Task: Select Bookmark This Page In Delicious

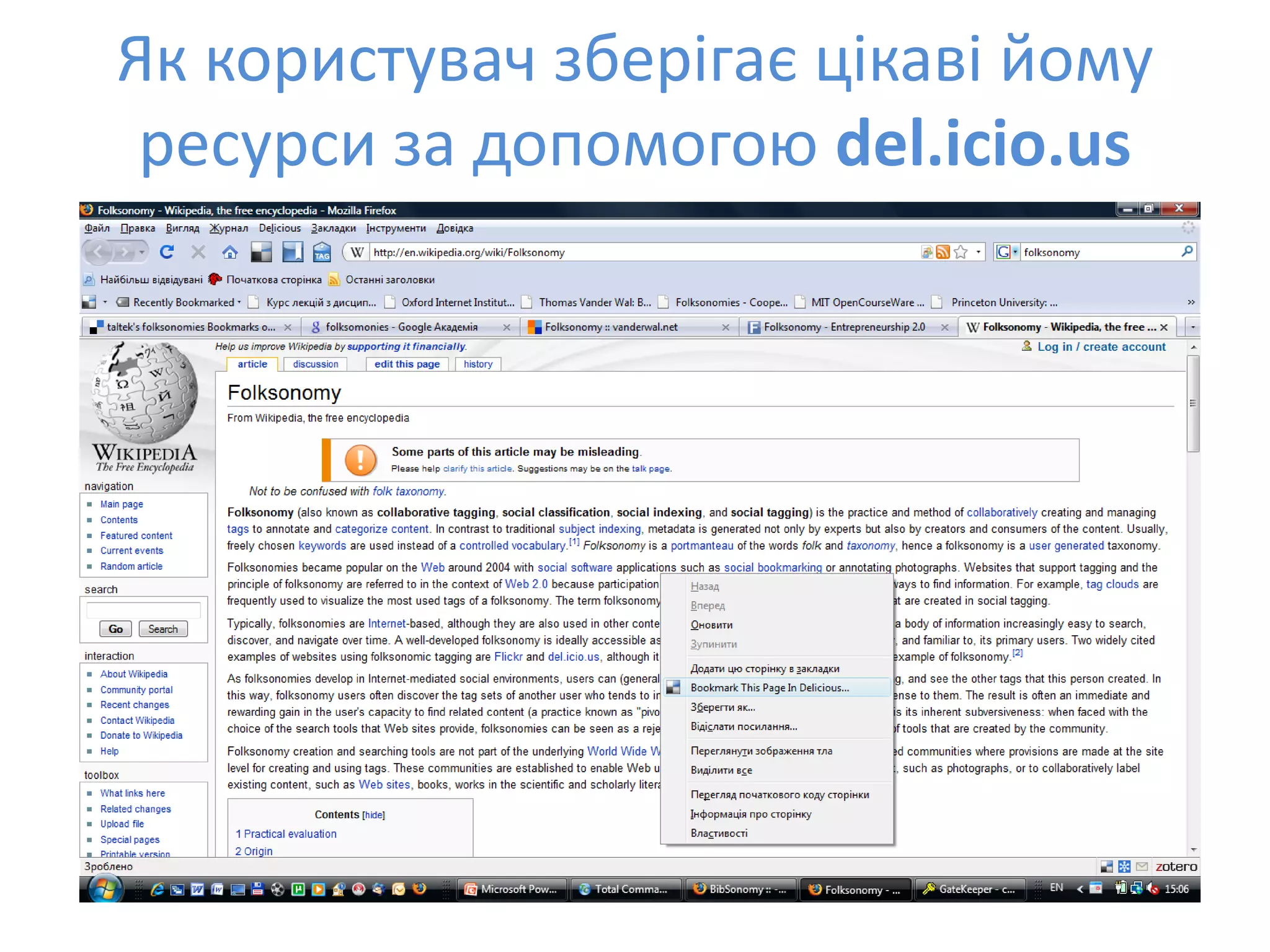Action: tap(778, 687)
